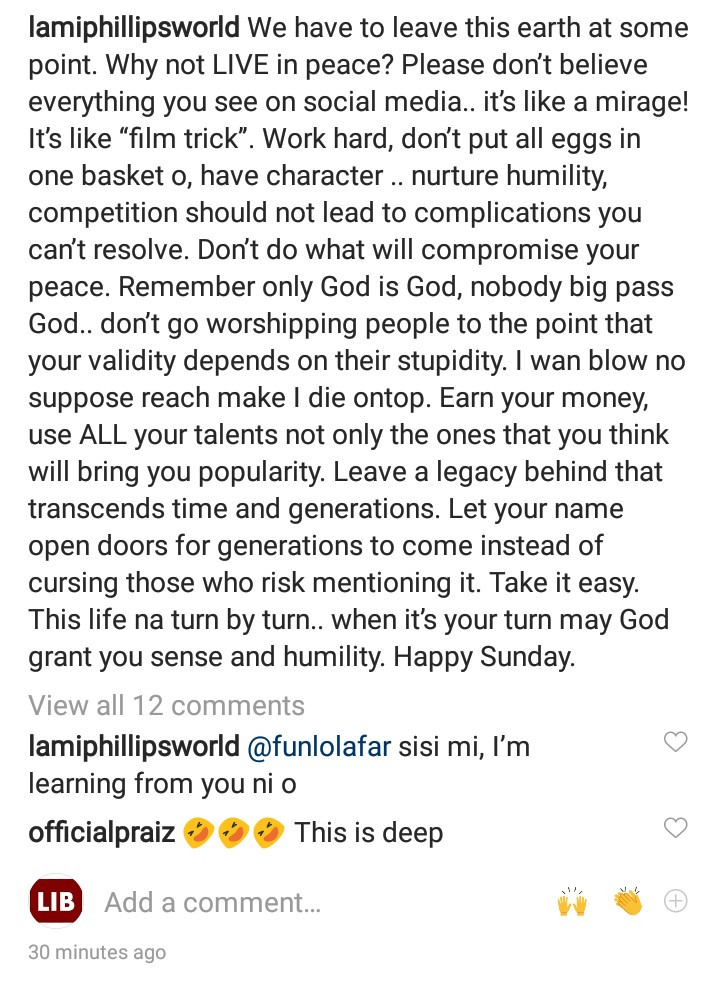Select lamiphillipsworld username in the reply comment

click(x=134, y=747)
